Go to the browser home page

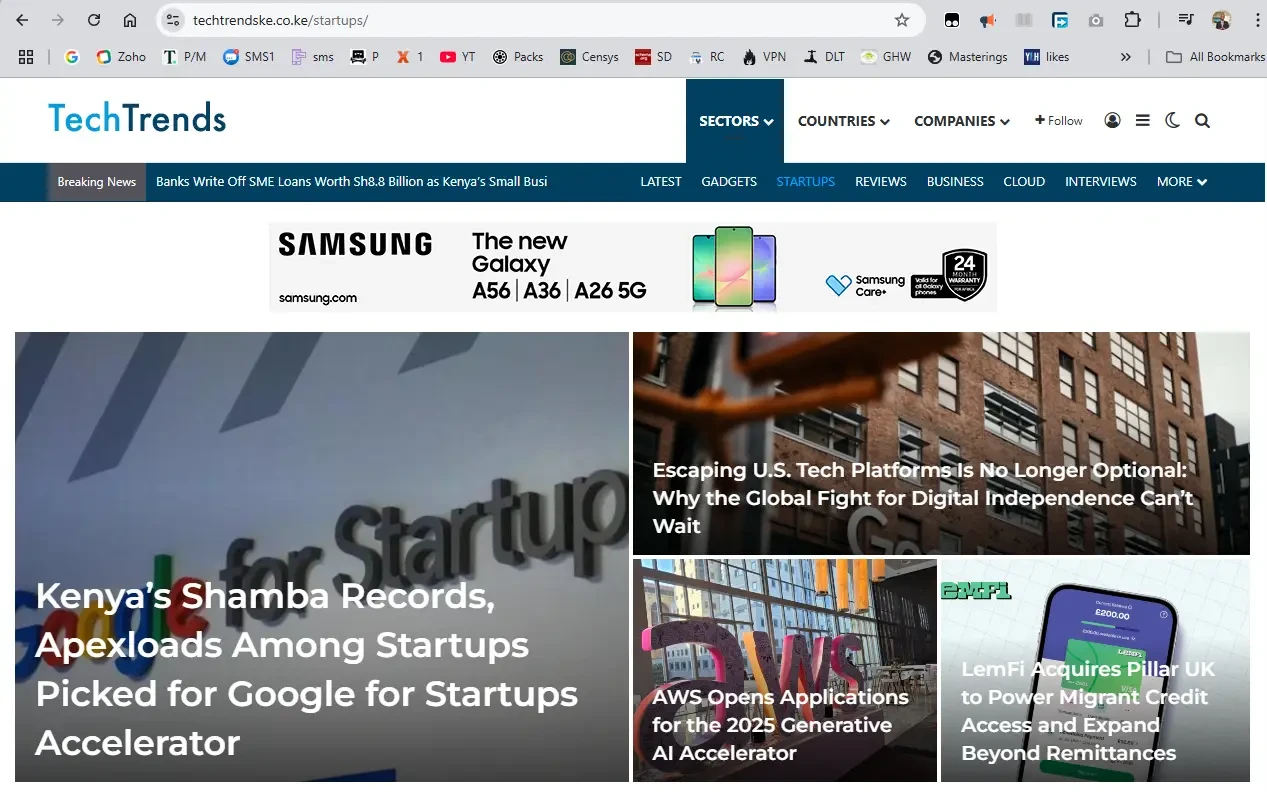(x=130, y=20)
